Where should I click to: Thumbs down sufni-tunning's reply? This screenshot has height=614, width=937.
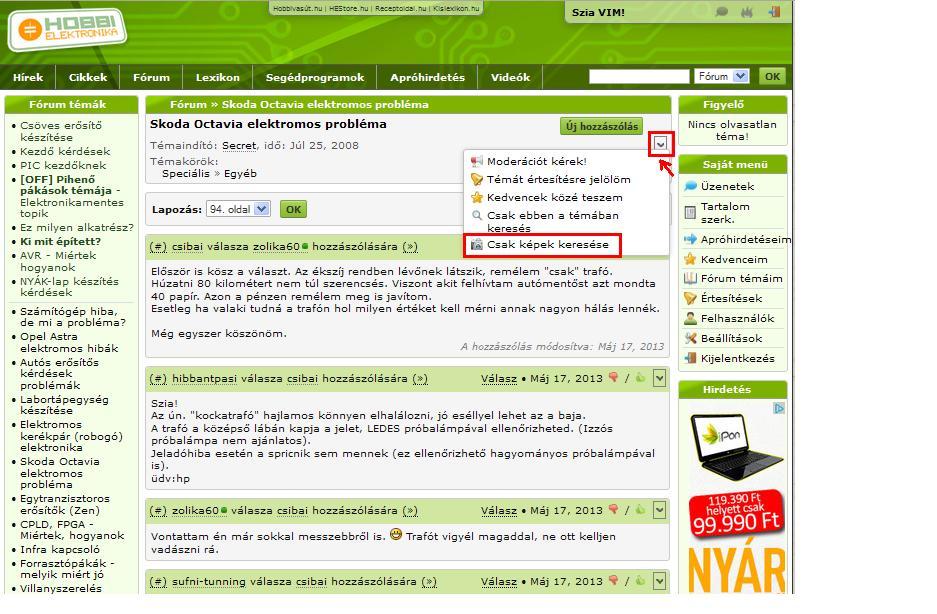coord(613,580)
